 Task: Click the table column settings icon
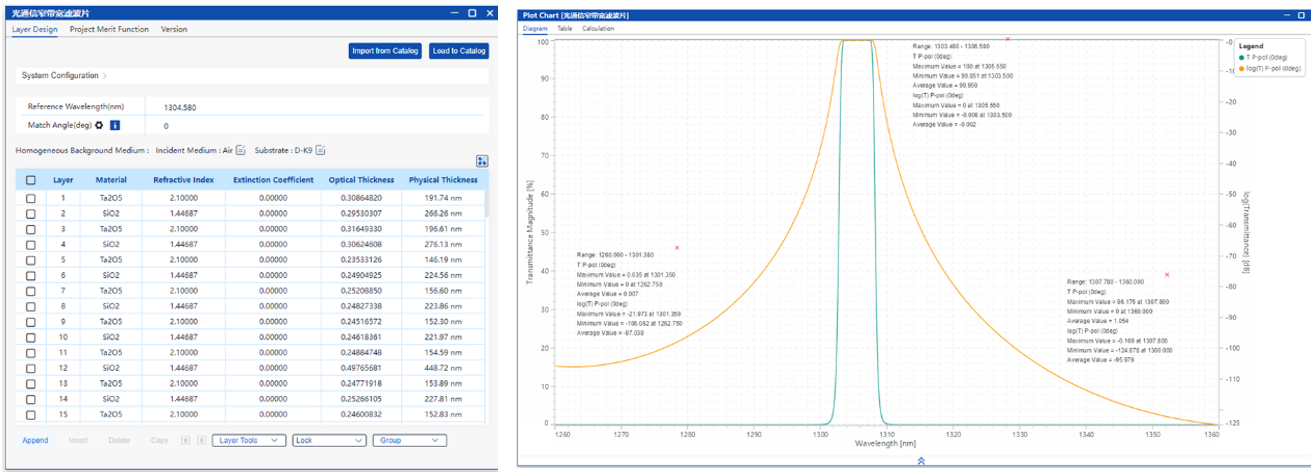tap(482, 161)
